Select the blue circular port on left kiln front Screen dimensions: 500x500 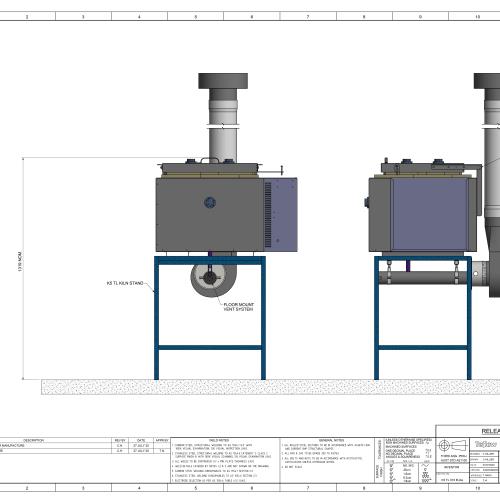click(x=210, y=202)
